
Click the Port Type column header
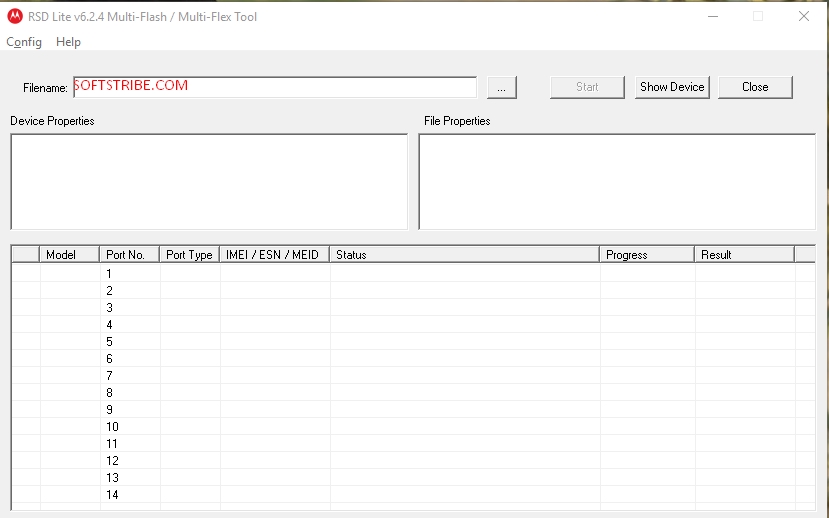(190, 254)
